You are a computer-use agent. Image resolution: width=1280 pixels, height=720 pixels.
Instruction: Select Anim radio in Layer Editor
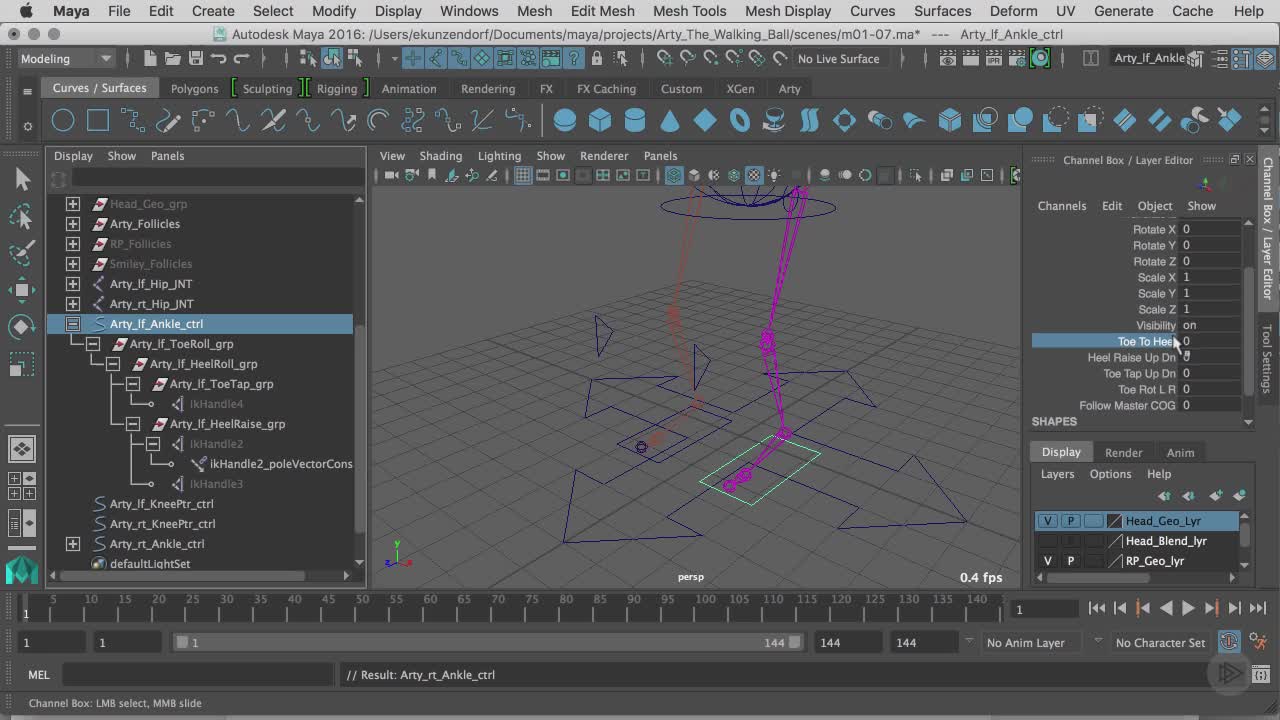point(1180,452)
